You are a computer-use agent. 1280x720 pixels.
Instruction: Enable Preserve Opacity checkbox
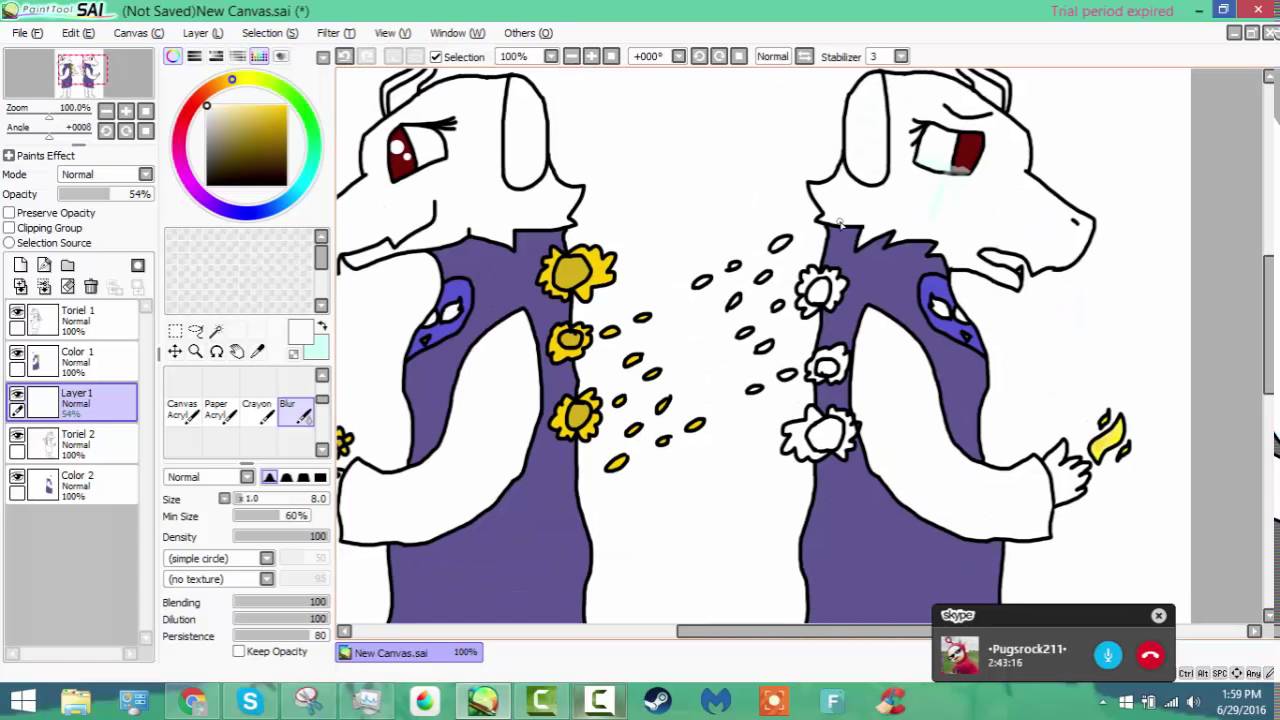click(x=9, y=213)
